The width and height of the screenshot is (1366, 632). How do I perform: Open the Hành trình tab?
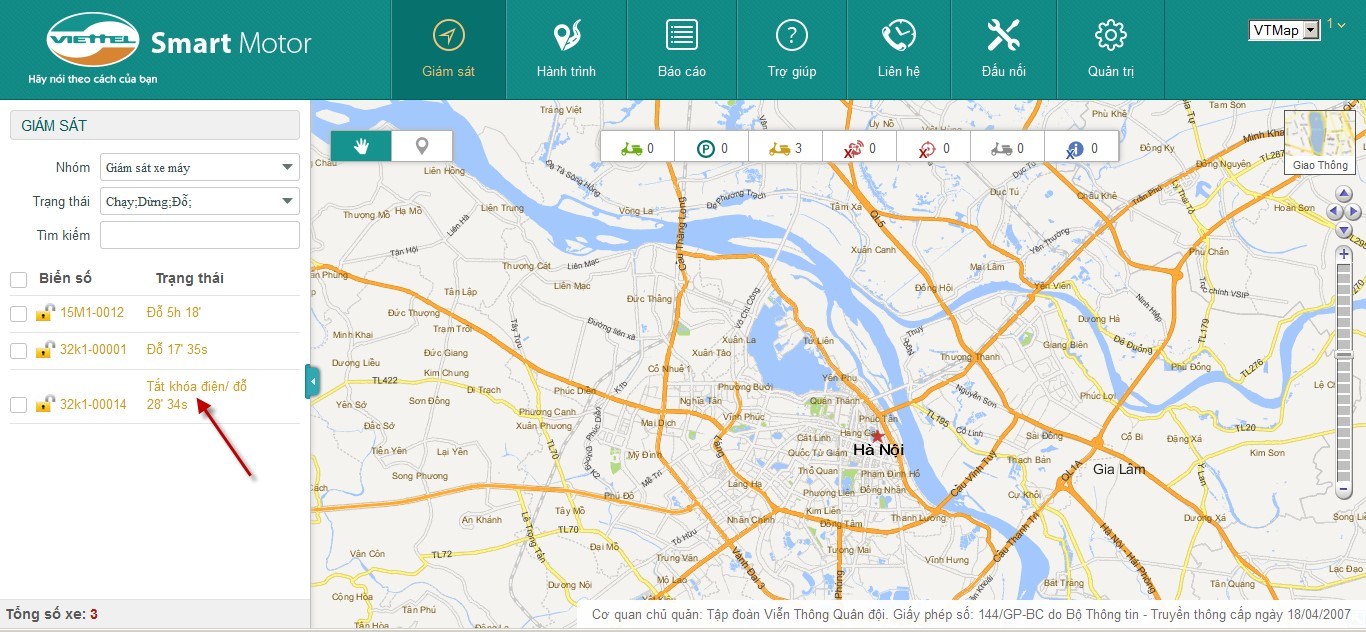(x=566, y=50)
